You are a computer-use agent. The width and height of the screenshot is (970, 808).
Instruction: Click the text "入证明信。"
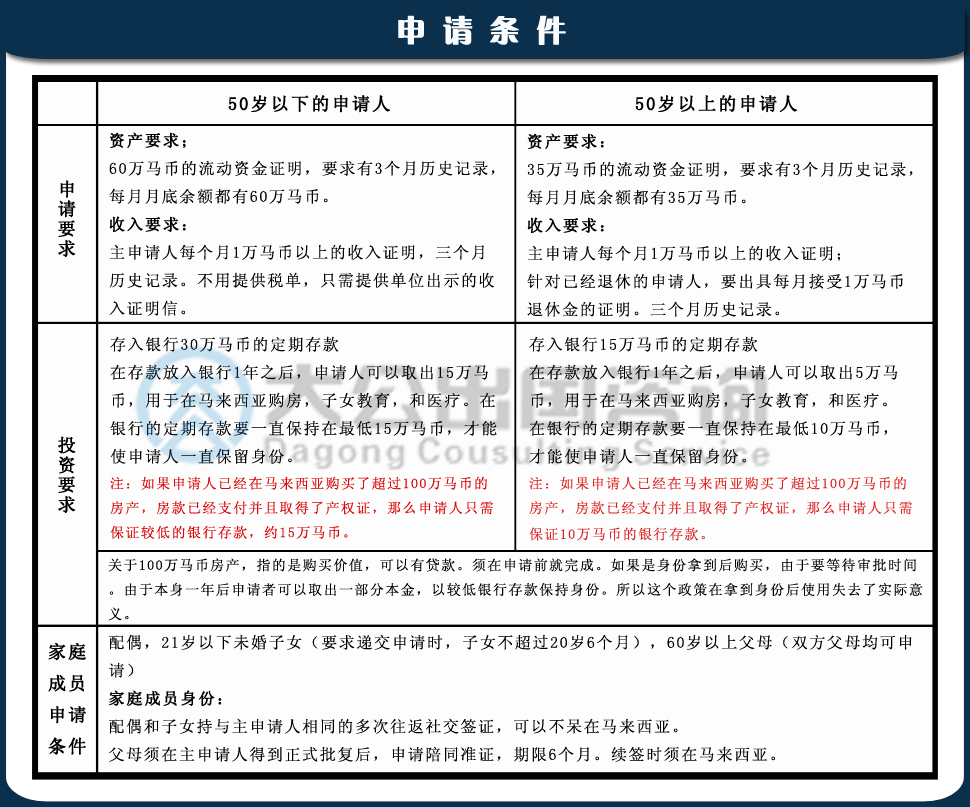[149, 308]
